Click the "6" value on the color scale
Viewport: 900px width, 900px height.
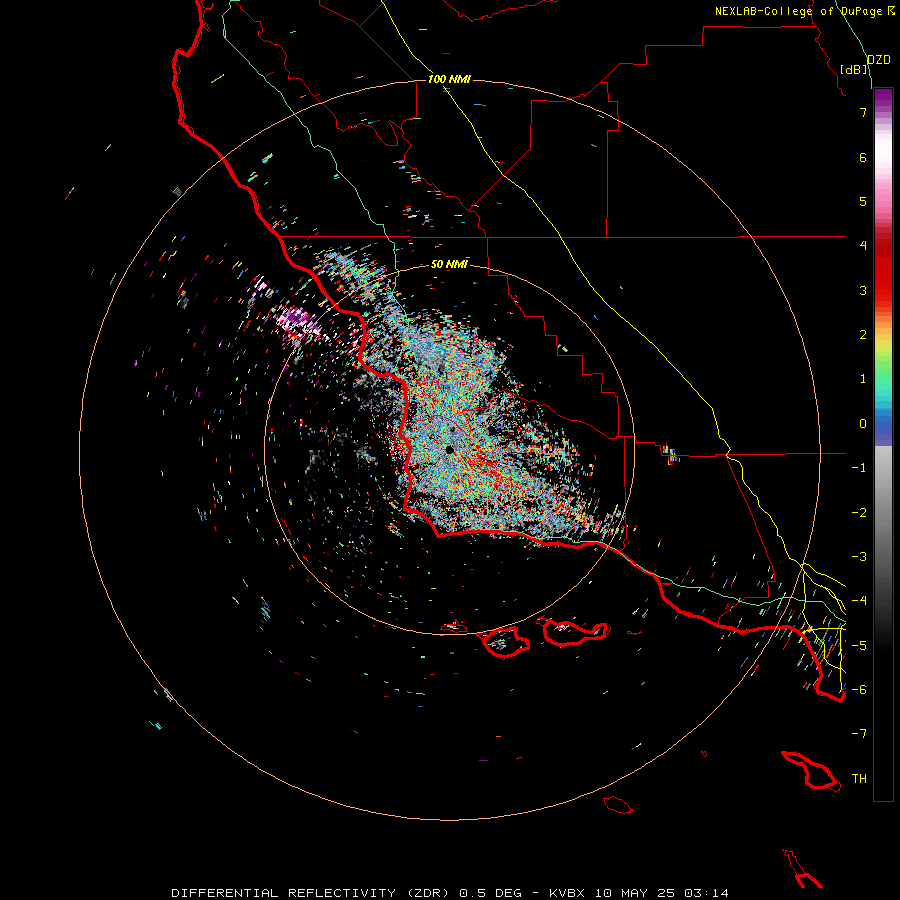click(863, 157)
